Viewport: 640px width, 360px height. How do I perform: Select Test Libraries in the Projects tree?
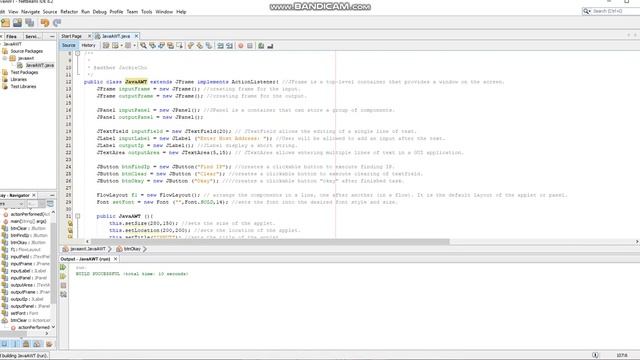coord(23,87)
